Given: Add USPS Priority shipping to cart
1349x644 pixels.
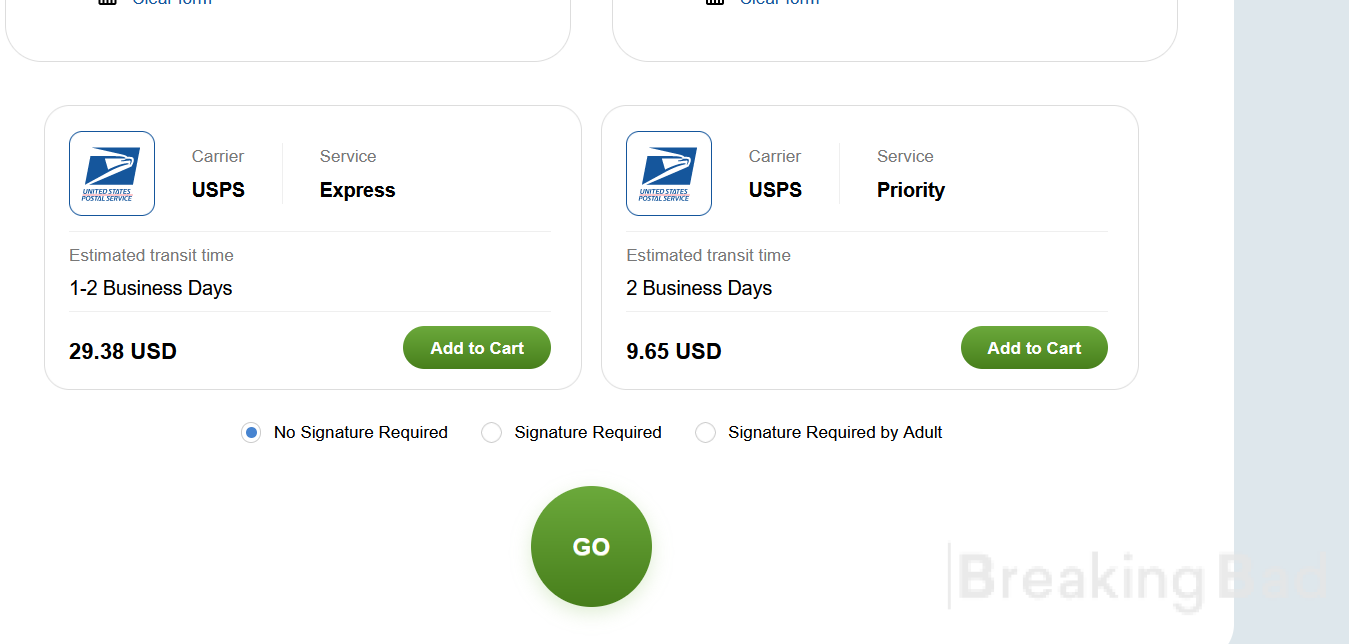Looking at the screenshot, I should tap(1034, 348).
